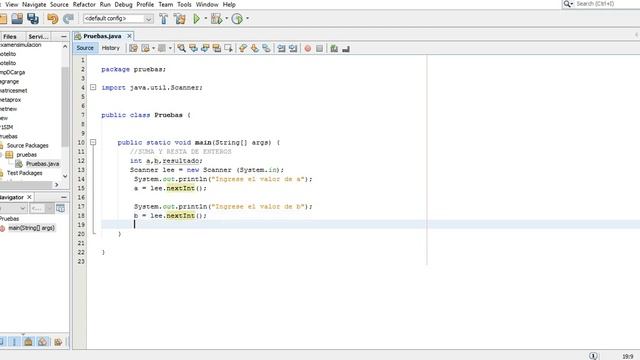Click the Redo arrow icon
Screen dimensions: 640x360
click(68, 18)
